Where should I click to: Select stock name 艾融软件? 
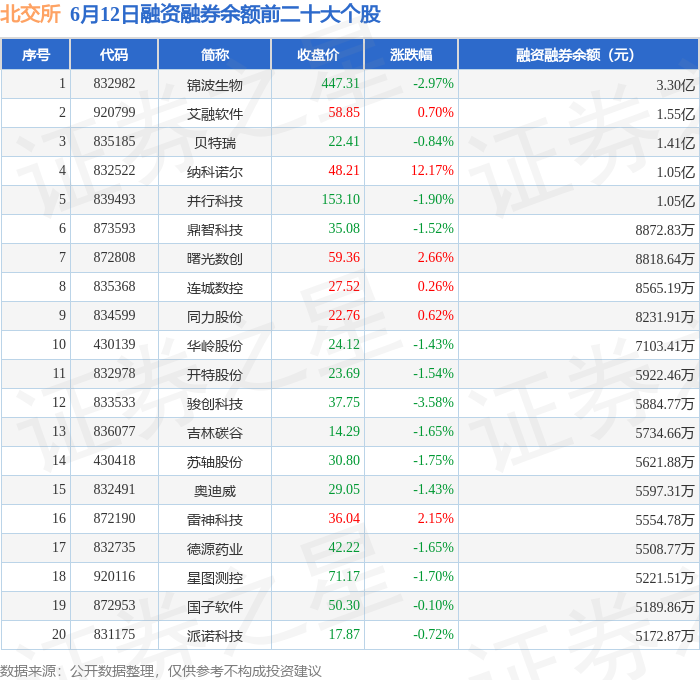click(x=215, y=114)
